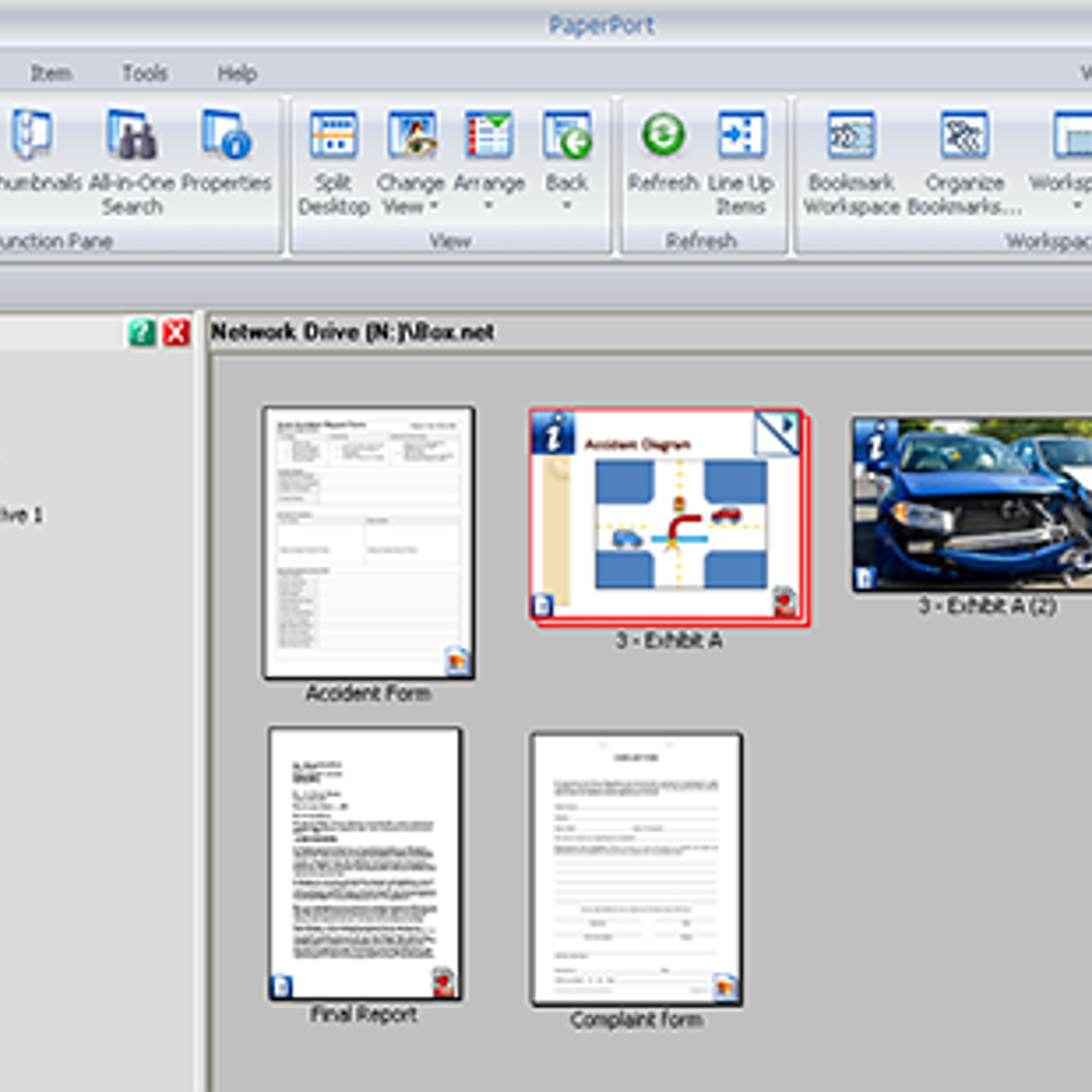Click the info badge on the Accident Diagram thumbnail
1092x1092 pixels.
click(x=553, y=434)
